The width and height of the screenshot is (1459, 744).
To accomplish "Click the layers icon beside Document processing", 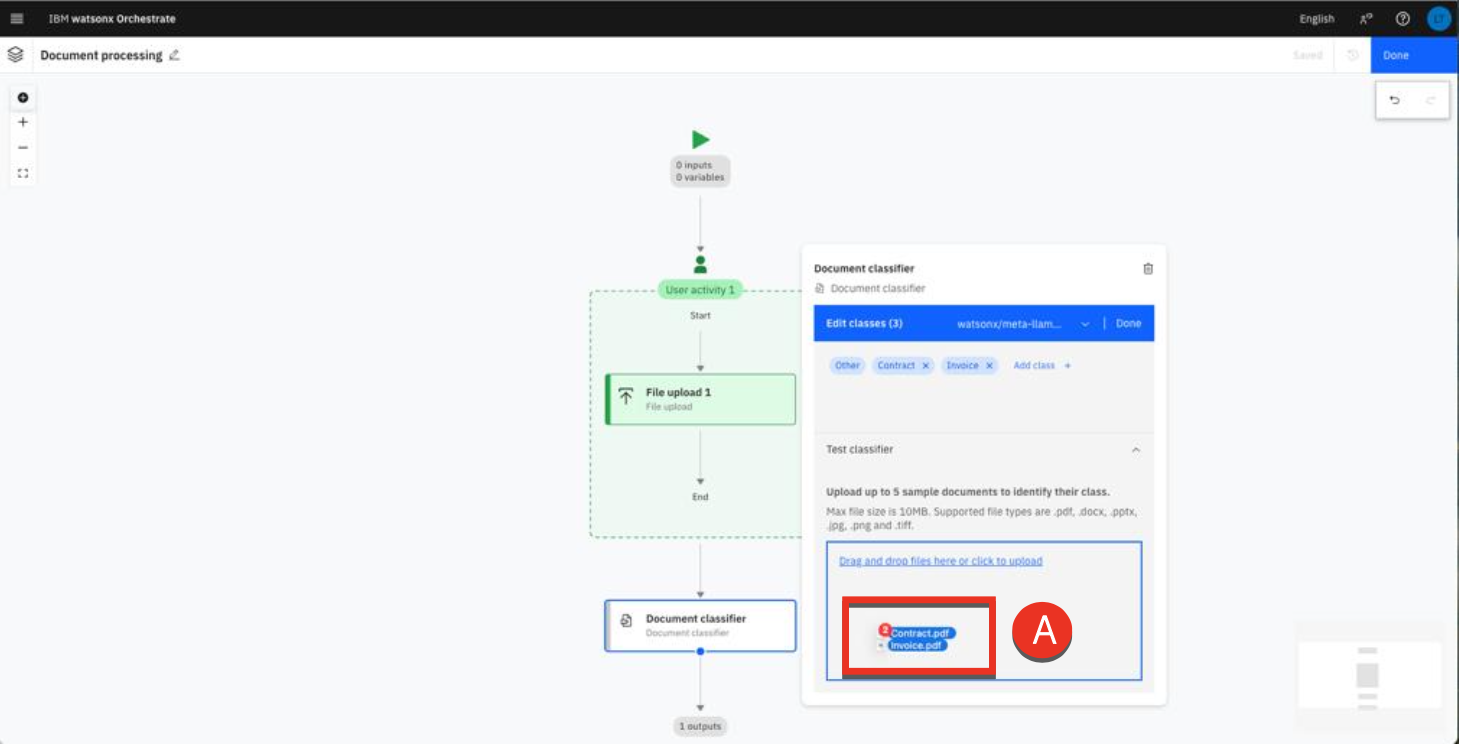I will [15, 55].
